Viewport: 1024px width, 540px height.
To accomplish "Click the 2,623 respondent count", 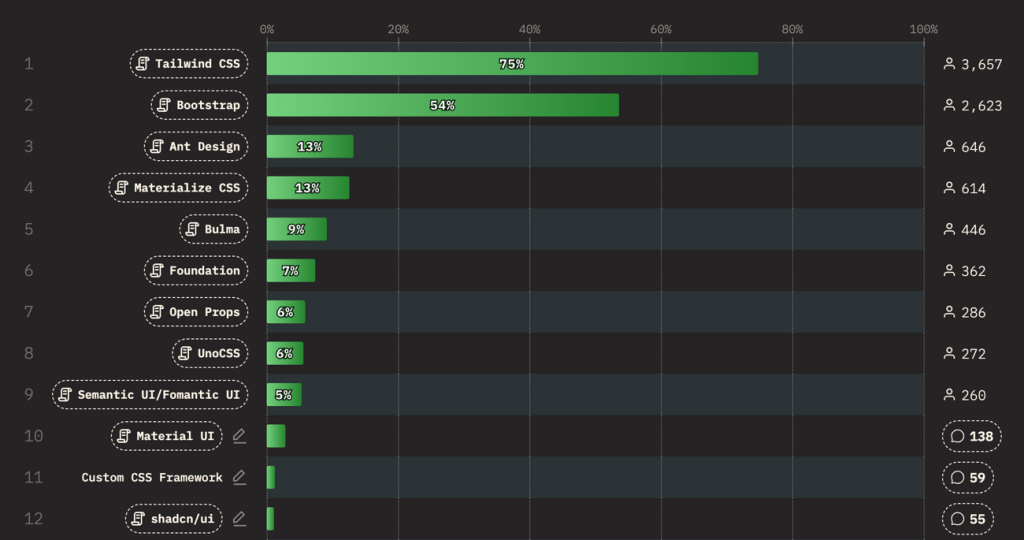I will [982, 106].
